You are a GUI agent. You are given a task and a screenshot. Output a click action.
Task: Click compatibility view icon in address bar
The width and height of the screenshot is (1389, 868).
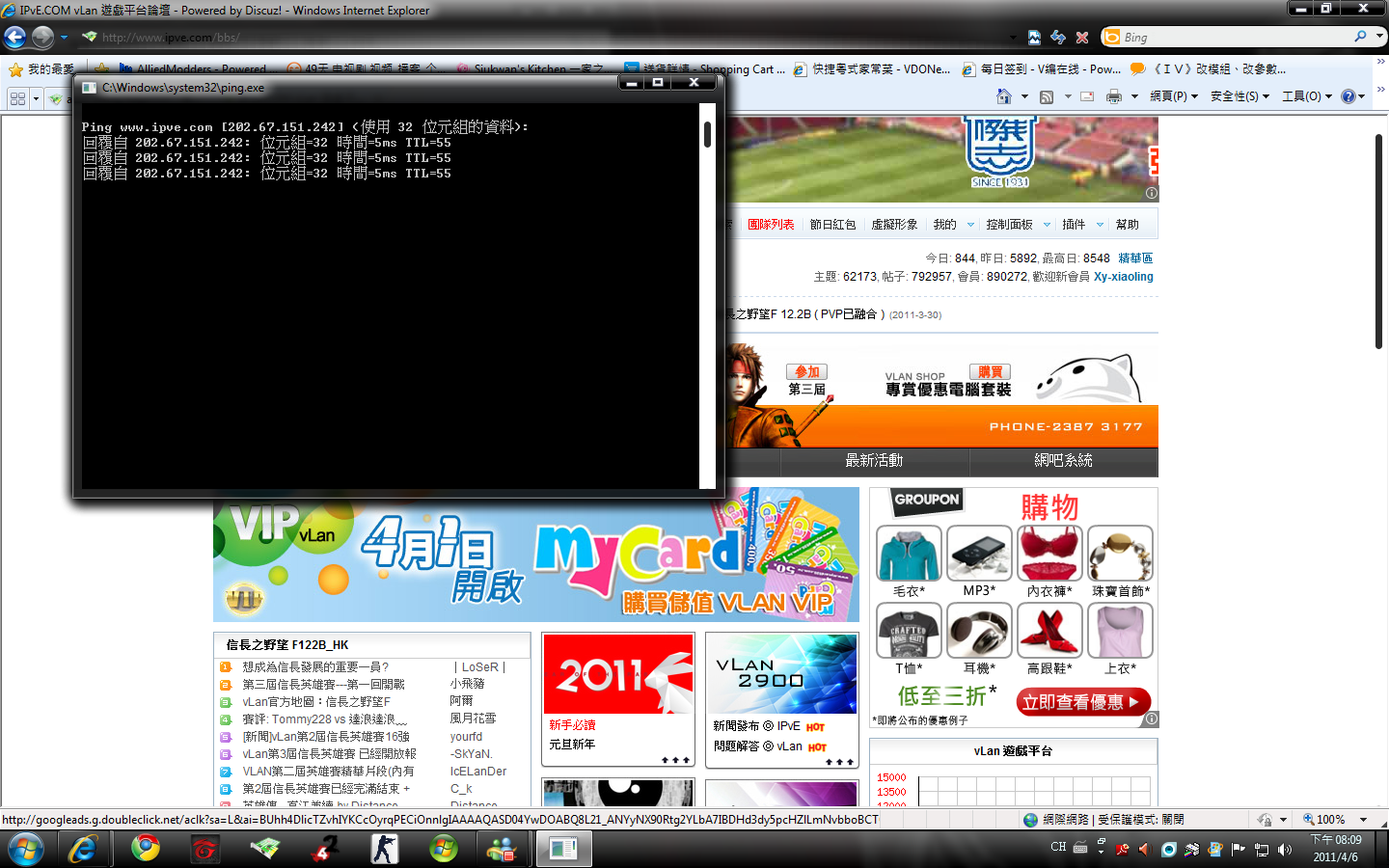[x=1034, y=38]
